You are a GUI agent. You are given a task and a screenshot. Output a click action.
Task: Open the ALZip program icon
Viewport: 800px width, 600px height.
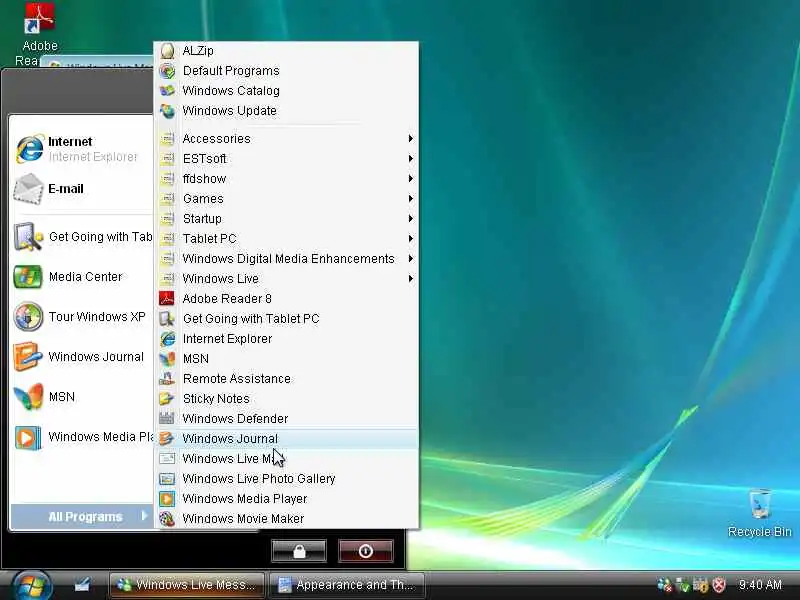click(x=167, y=51)
